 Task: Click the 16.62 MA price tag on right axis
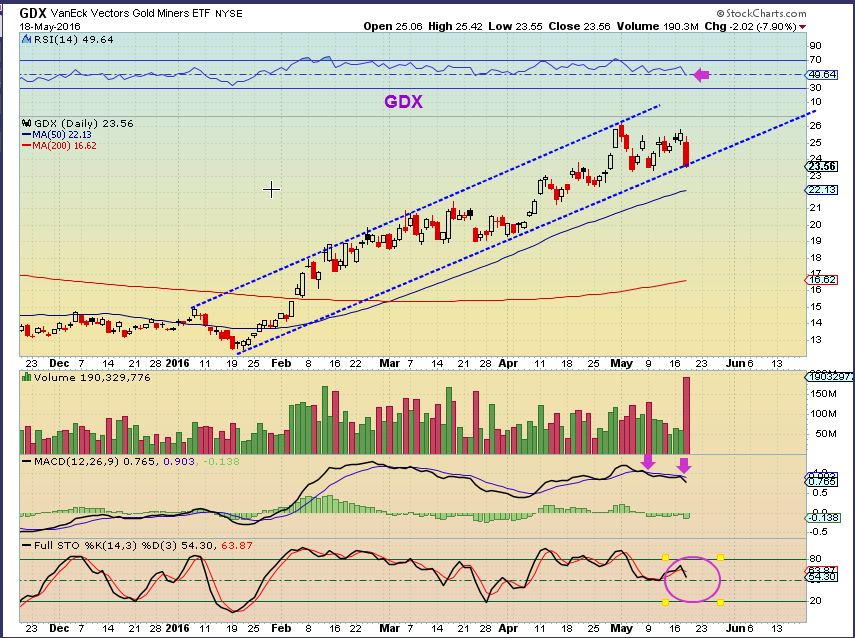[x=822, y=280]
